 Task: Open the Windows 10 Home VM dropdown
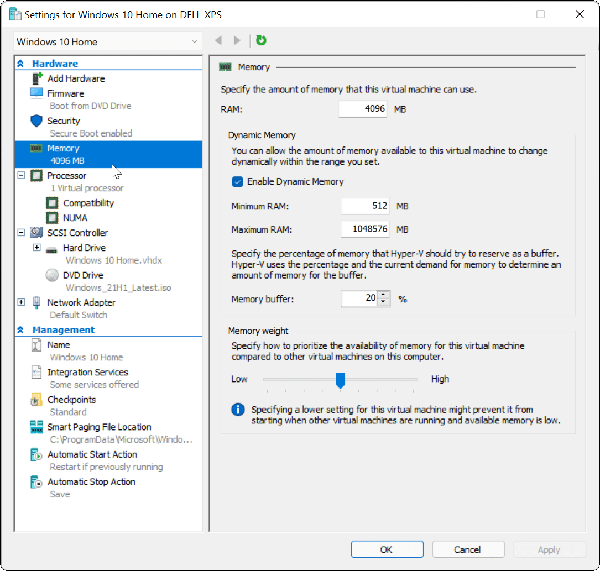(x=107, y=41)
